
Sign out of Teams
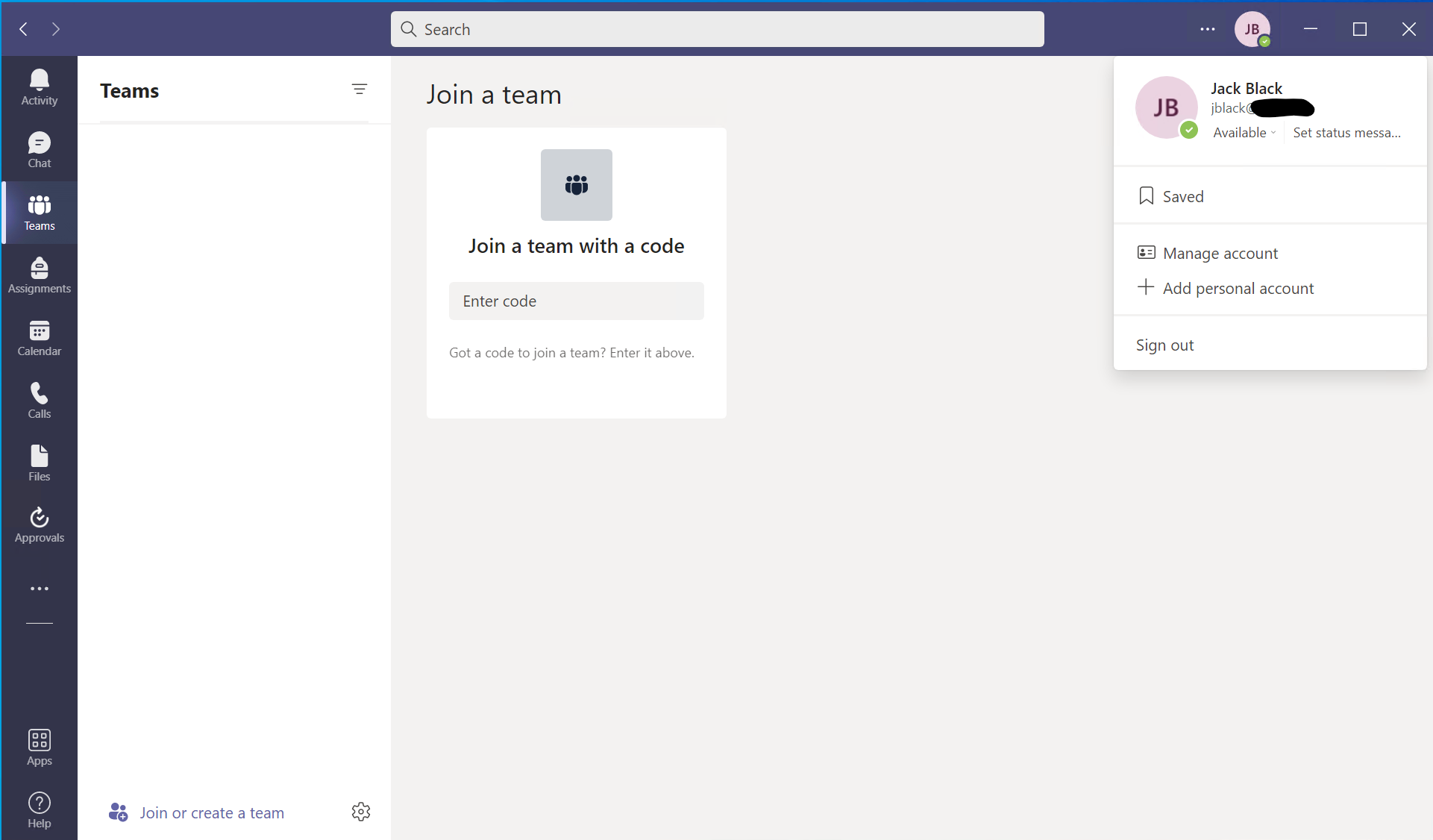tap(1164, 345)
